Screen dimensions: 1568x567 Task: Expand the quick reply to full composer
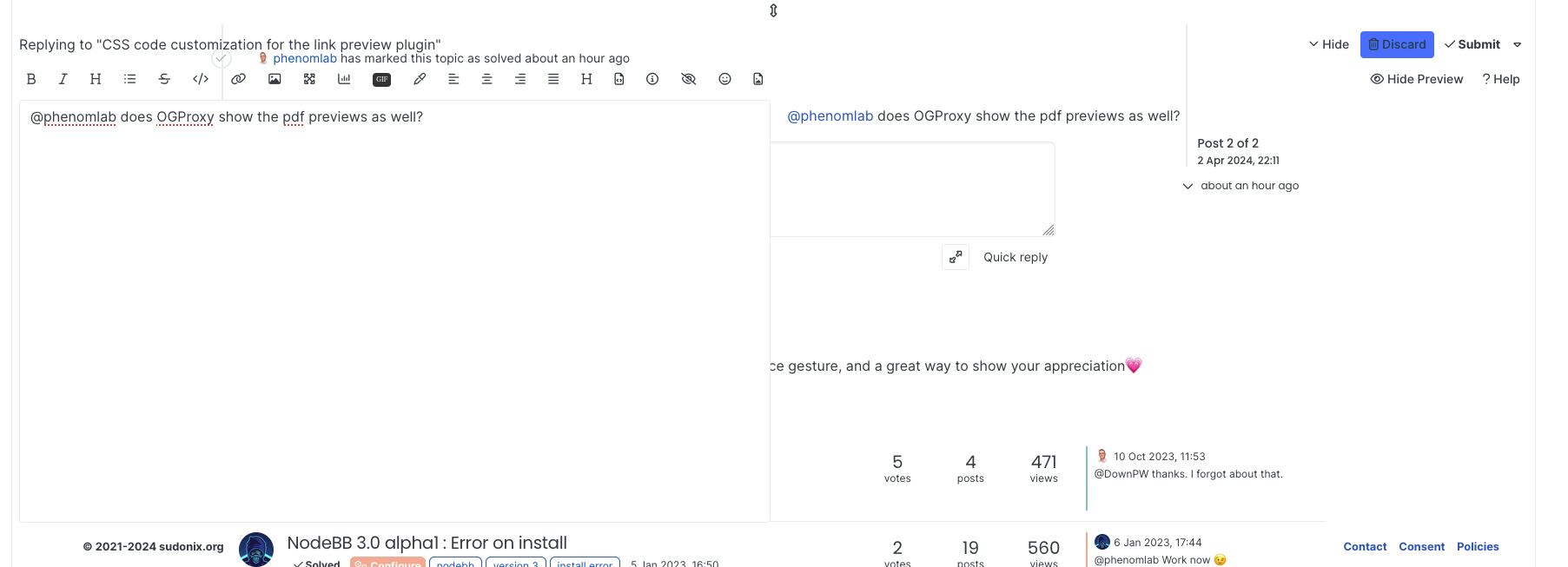pos(956,257)
